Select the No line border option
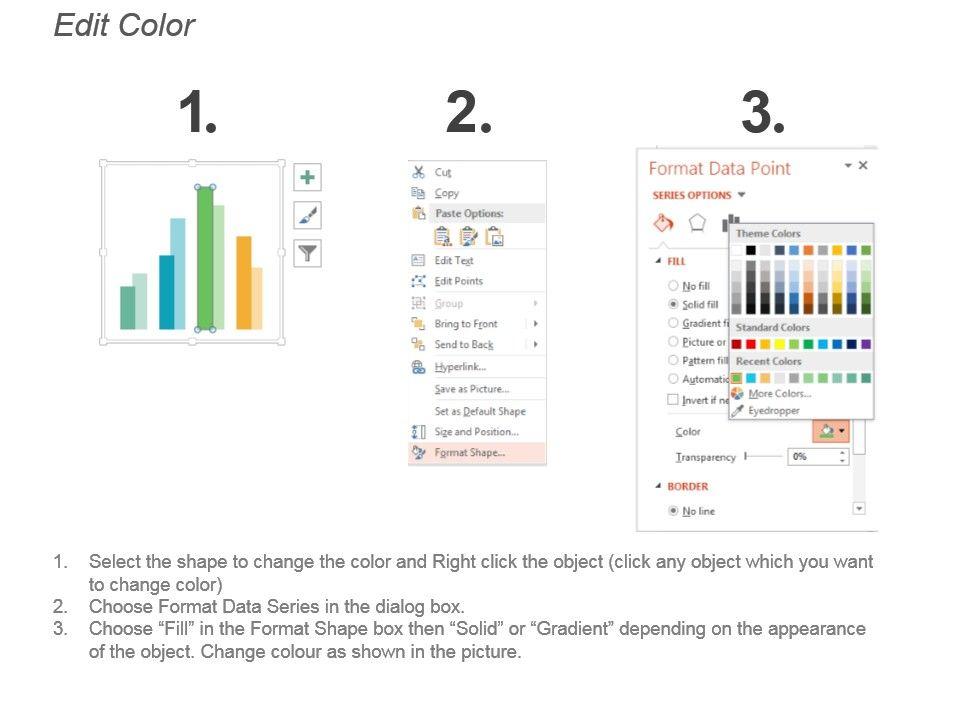Viewport: 960px width, 720px height. point(673,511)
